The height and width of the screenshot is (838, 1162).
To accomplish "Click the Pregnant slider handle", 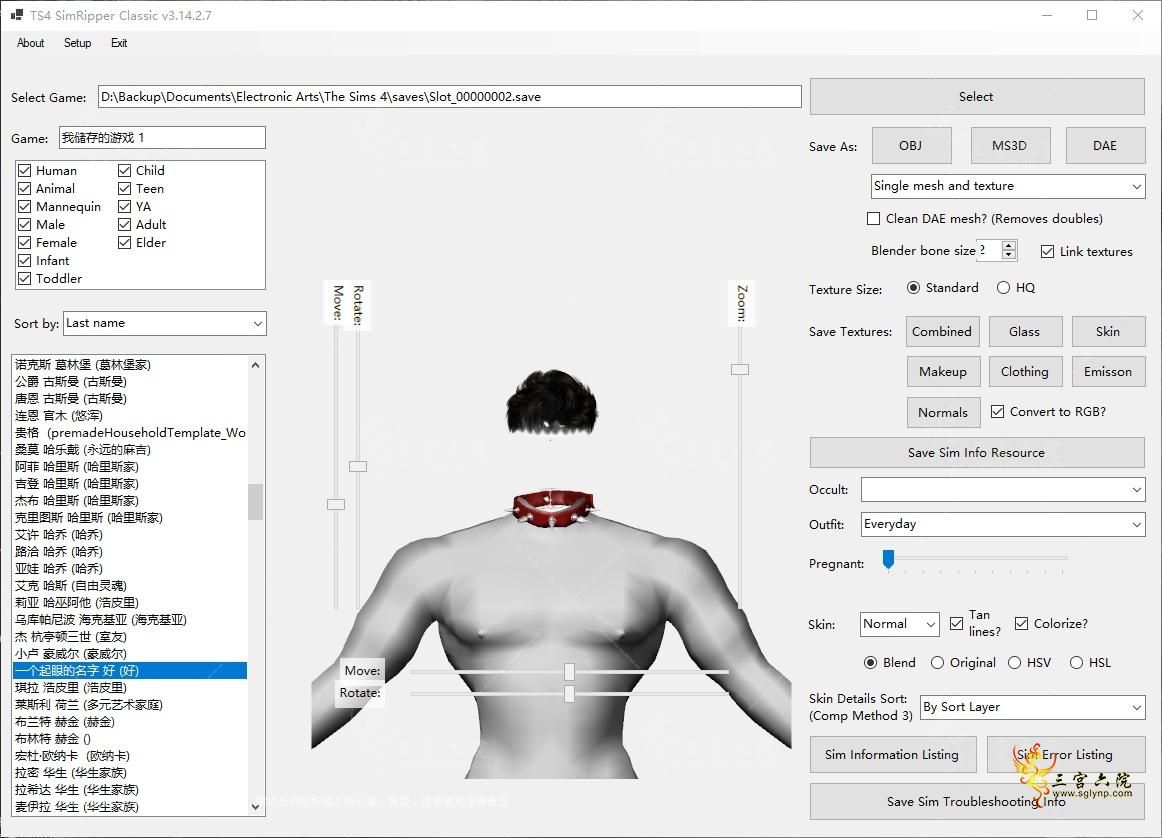I will click(x=888, y=559).
